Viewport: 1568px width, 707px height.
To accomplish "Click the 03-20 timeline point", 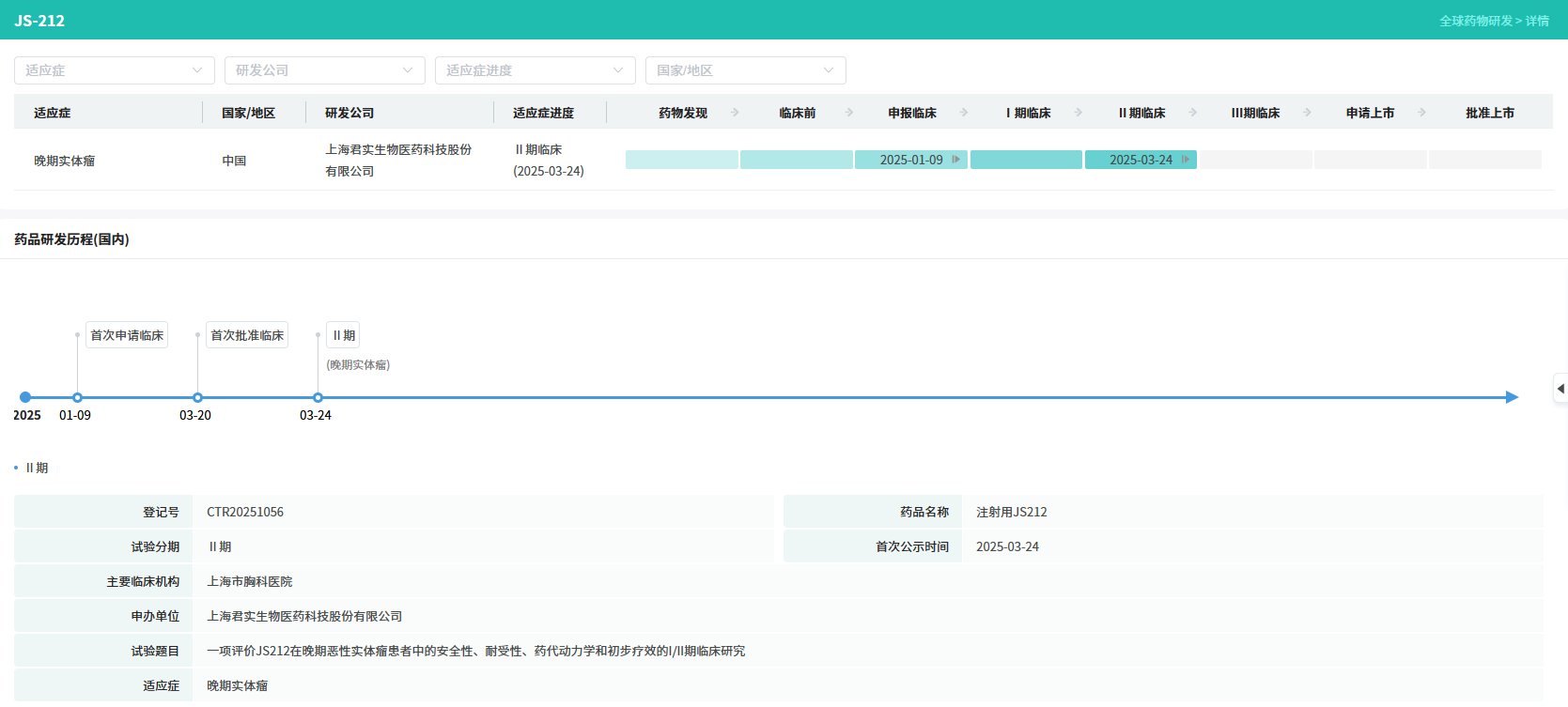I will (x=197, y=398).
